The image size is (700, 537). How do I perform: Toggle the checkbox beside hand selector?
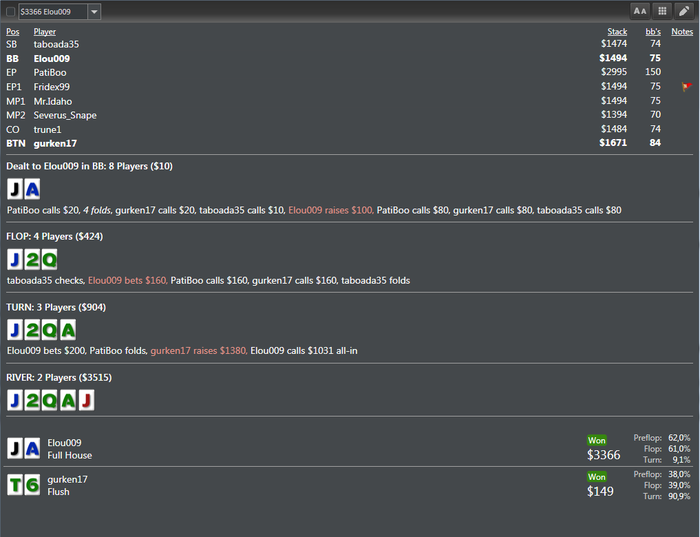(x=11, y=12)
